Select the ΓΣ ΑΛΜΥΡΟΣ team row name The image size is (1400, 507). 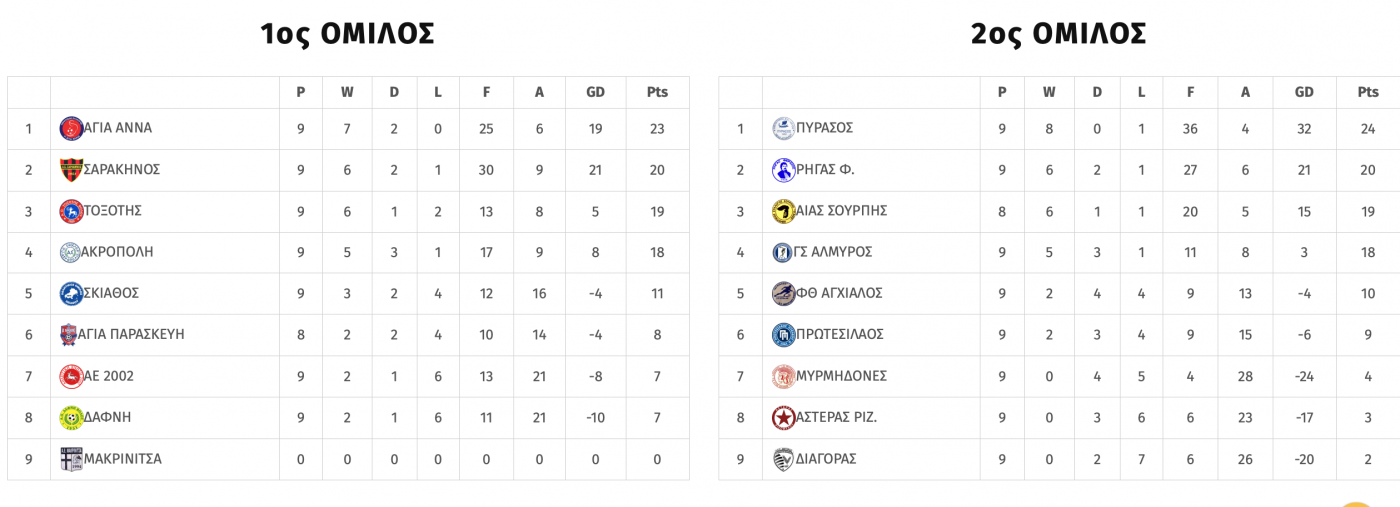833,252
